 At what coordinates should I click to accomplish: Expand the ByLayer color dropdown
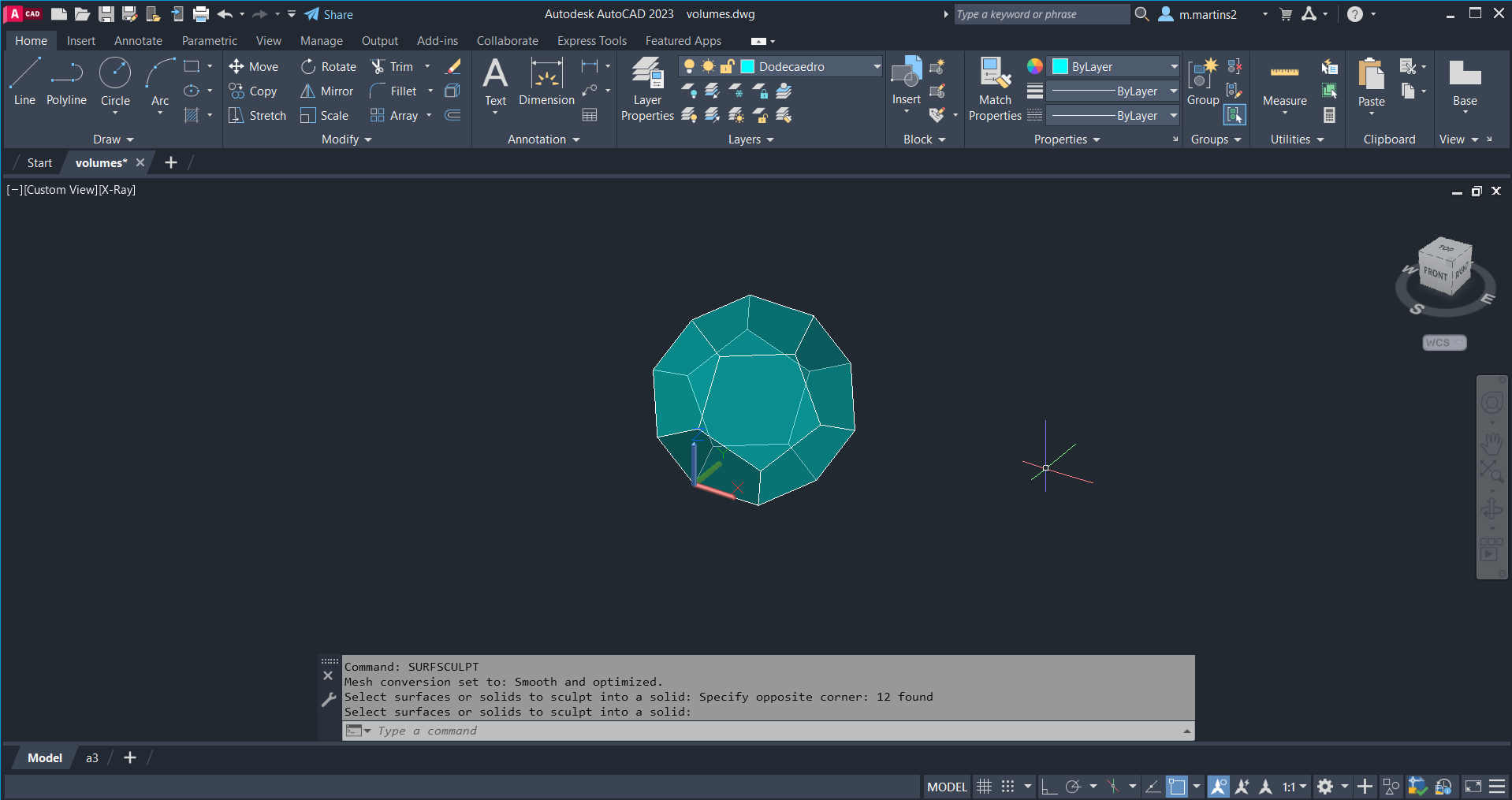pos(1174,67)
